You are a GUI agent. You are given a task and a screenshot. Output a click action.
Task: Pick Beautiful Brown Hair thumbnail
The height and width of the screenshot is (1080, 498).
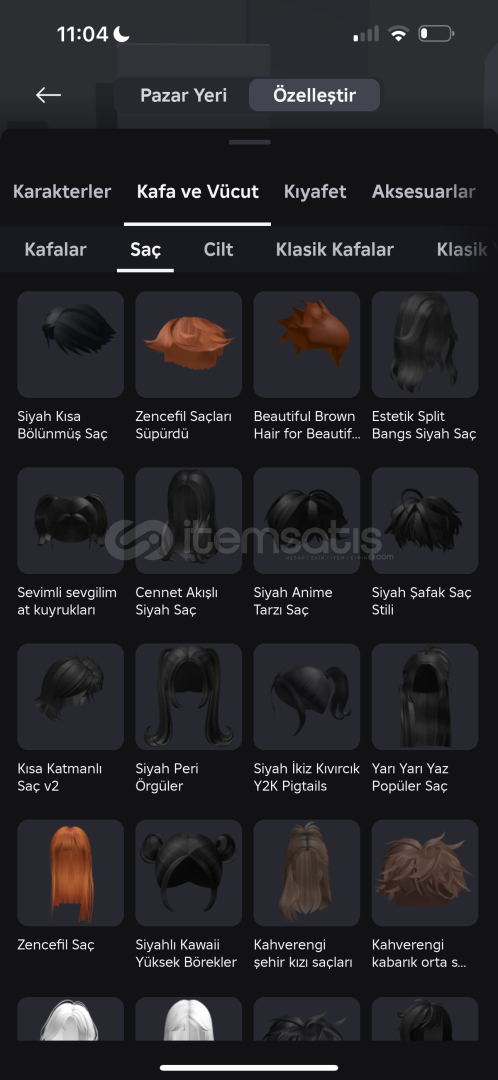tap(307, 344)
